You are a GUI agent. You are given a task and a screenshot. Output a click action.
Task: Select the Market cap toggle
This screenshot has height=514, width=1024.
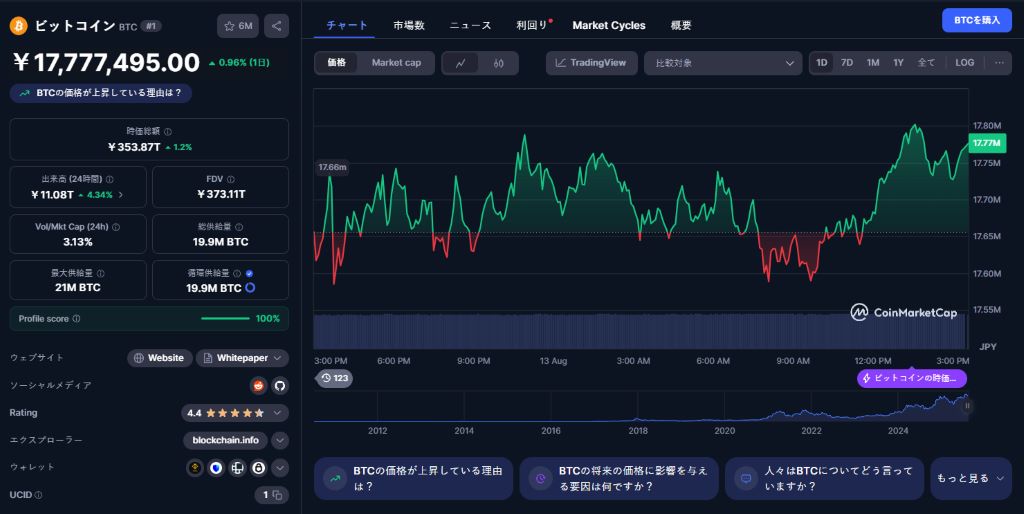pos(396,63)
